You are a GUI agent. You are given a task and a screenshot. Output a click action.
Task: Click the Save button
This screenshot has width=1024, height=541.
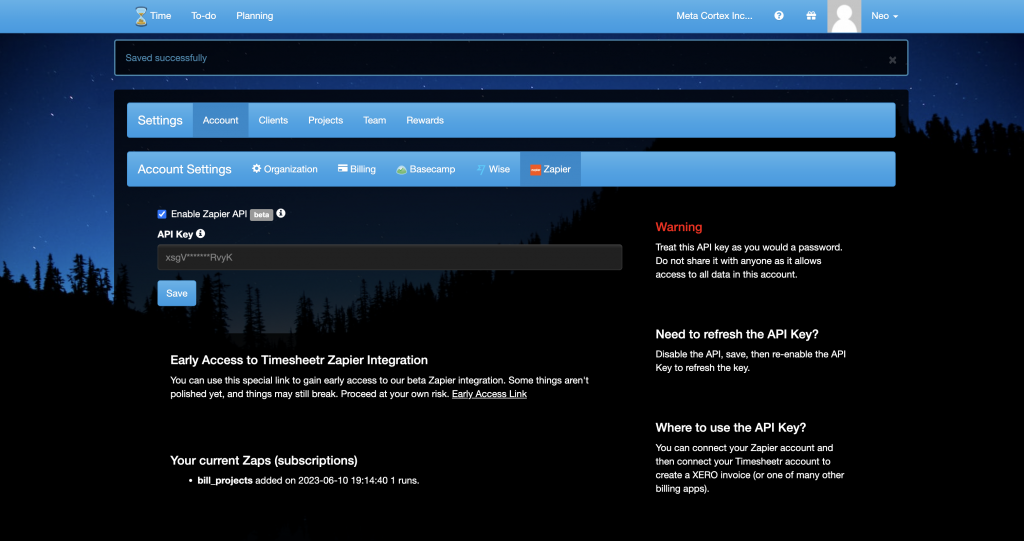click(x=176, y=293)
